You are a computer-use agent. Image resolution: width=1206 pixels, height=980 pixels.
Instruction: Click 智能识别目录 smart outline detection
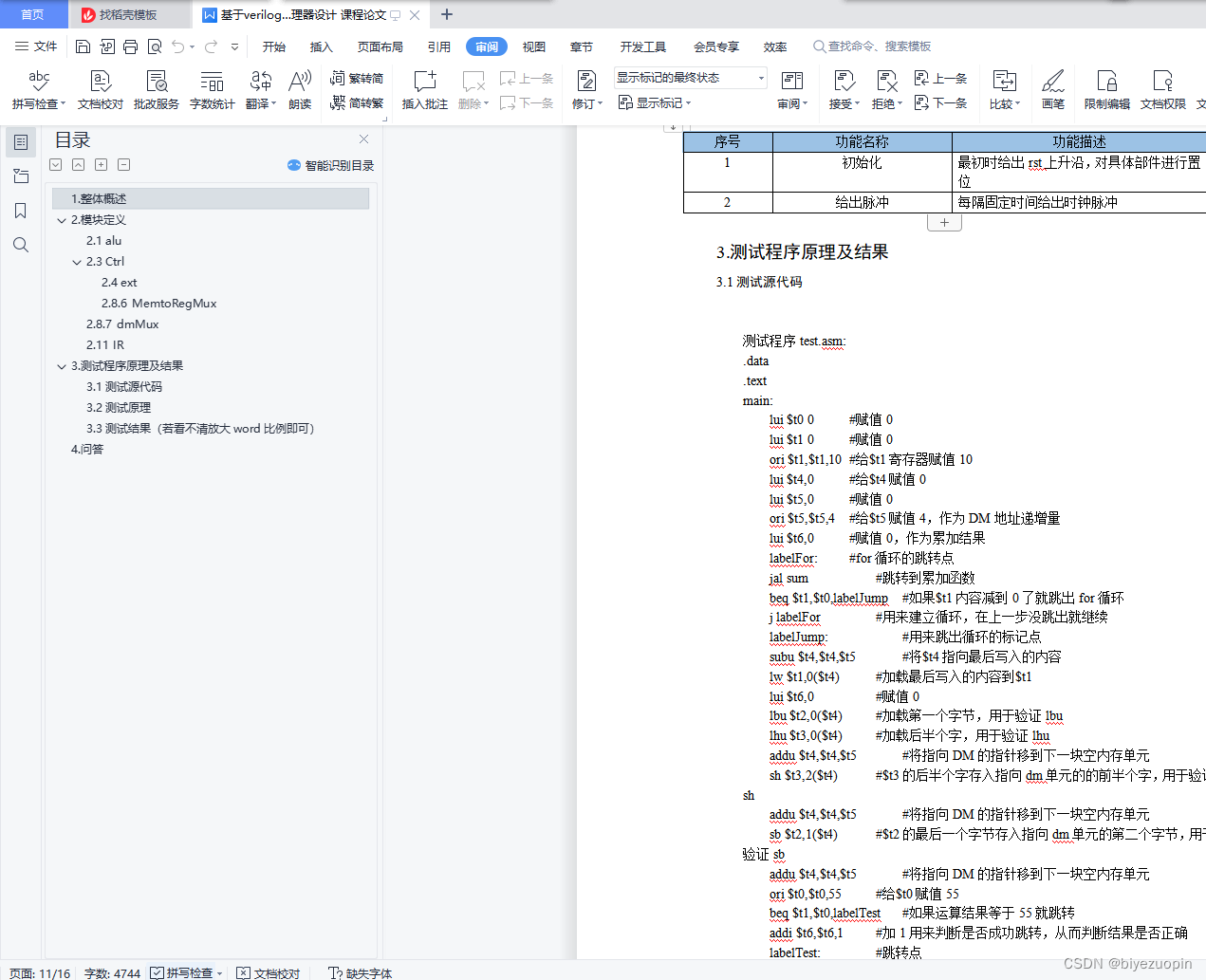coord(331,165)
